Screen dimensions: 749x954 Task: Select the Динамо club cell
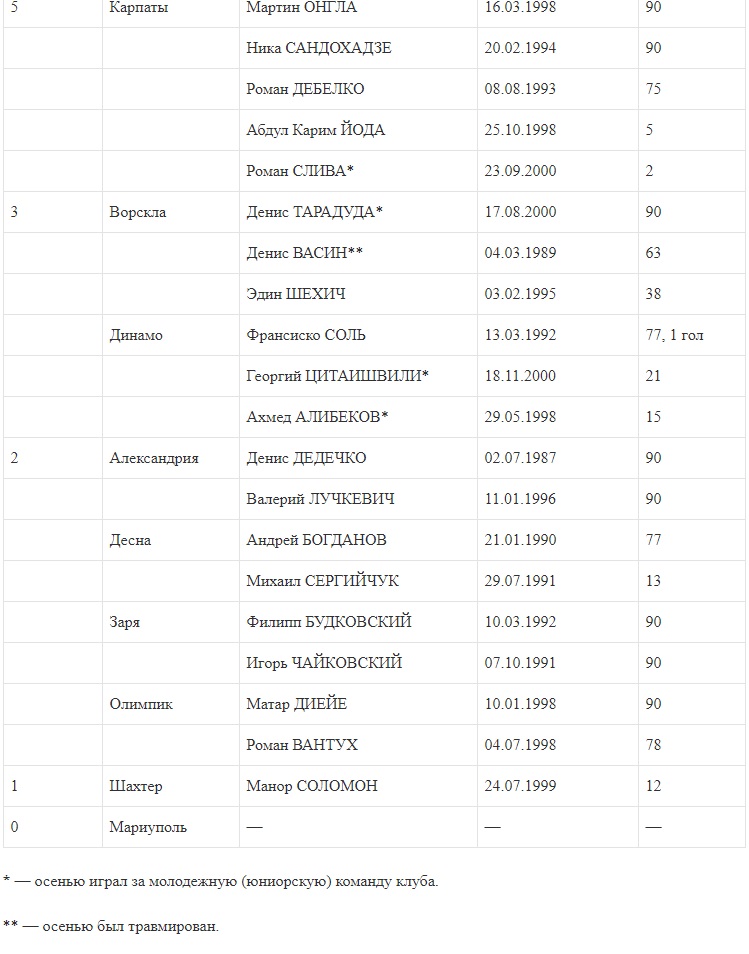136,335
